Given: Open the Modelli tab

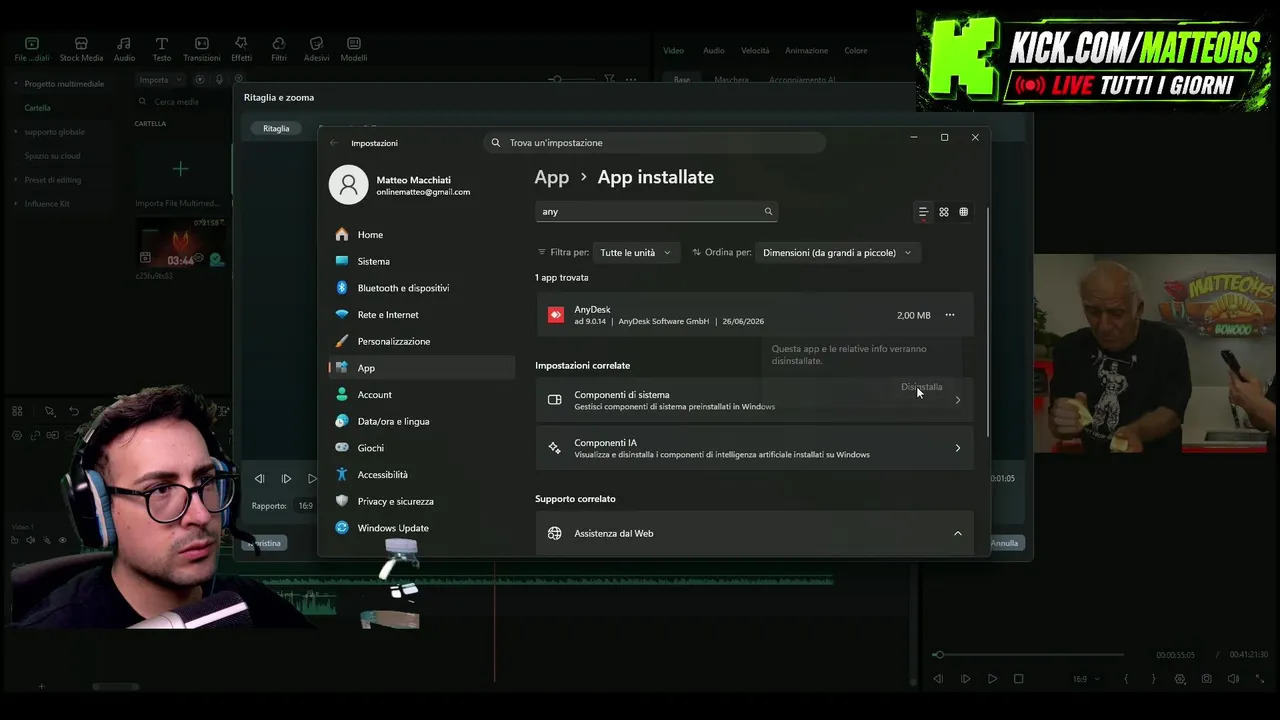Looking at the screenshot, I should 354,50.
